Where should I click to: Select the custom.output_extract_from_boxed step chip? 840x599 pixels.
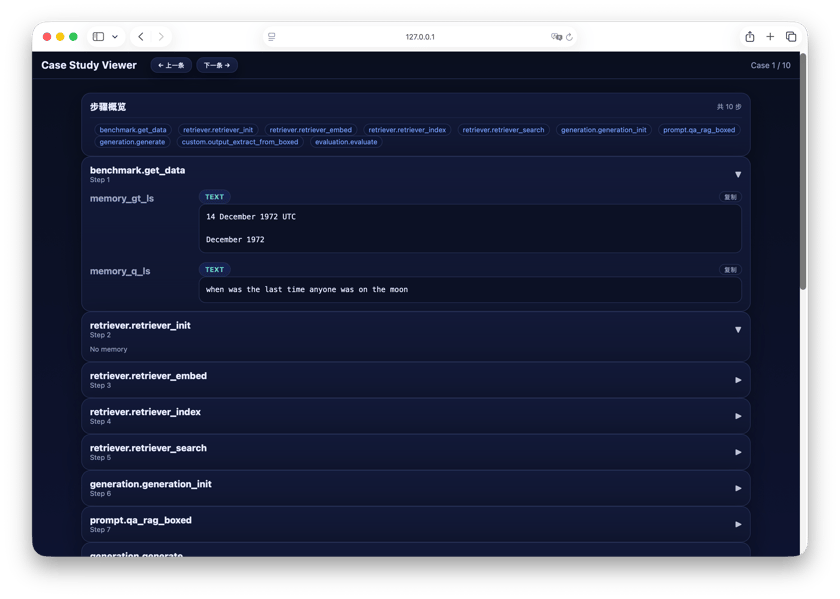(240, 142)
